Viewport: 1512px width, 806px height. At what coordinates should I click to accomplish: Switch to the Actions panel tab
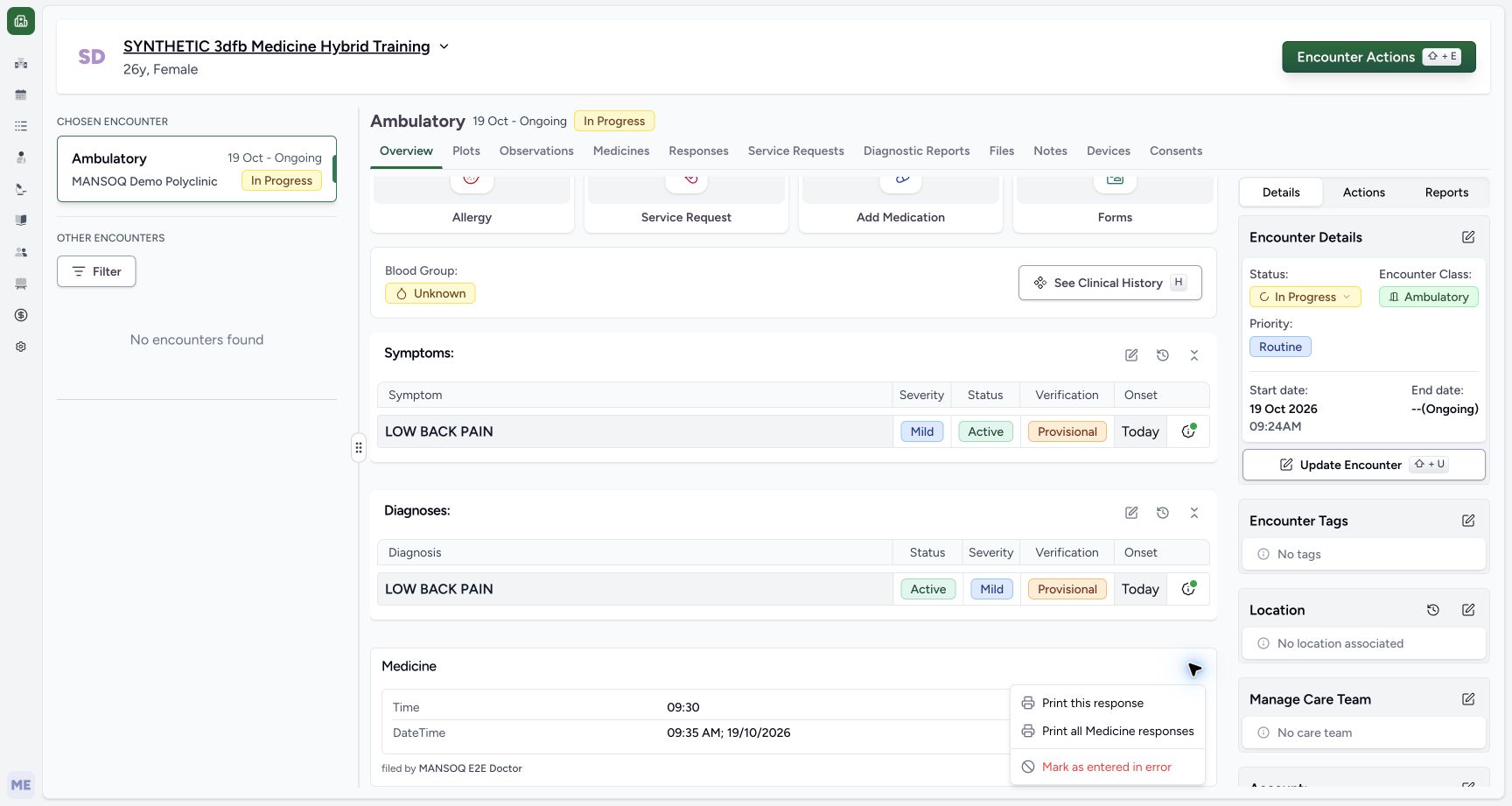point(1364,193)
